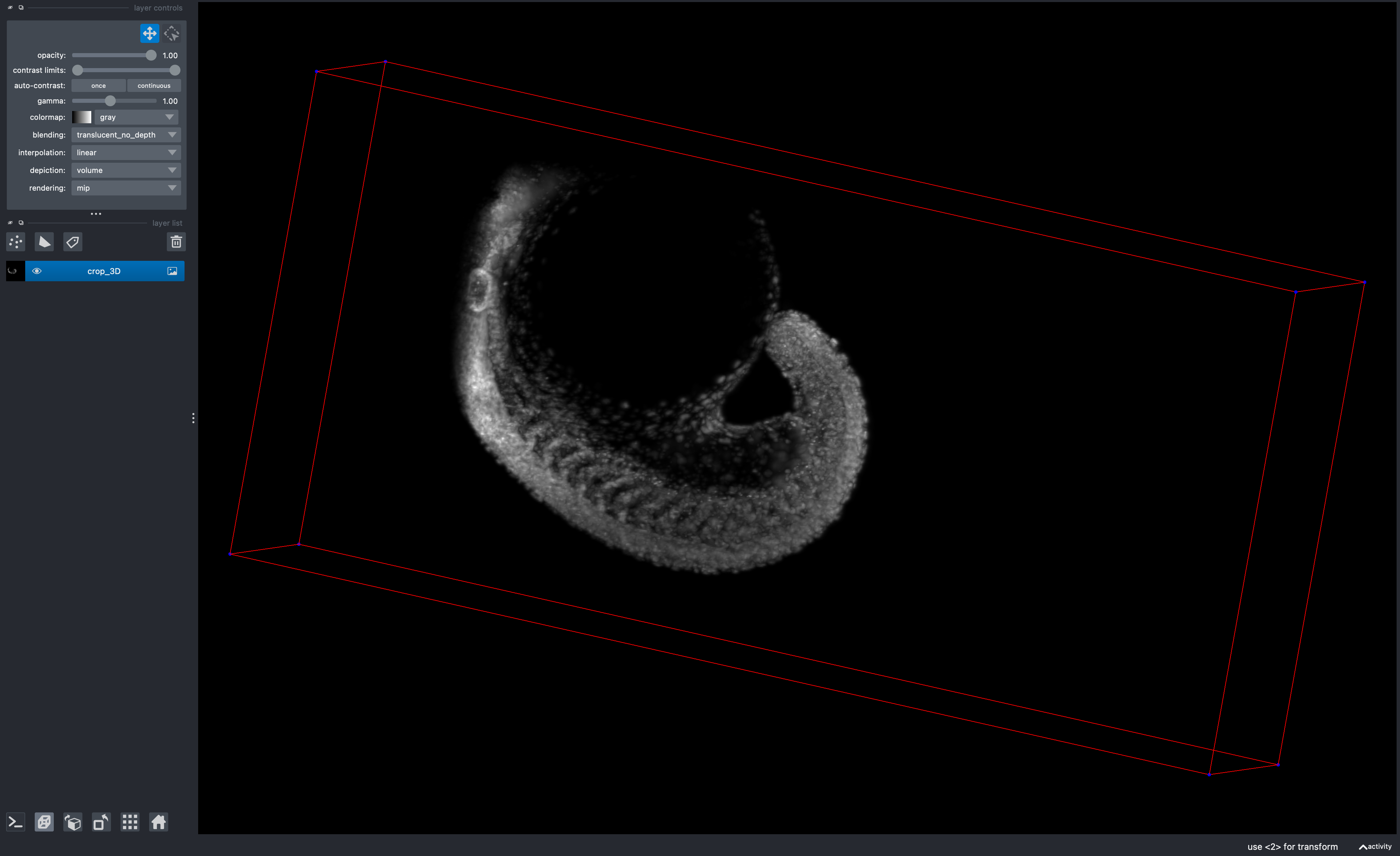The height and width of the screenshot is (856, 1400).
Task: Reset view with home icon
Action: coord(159,822)
